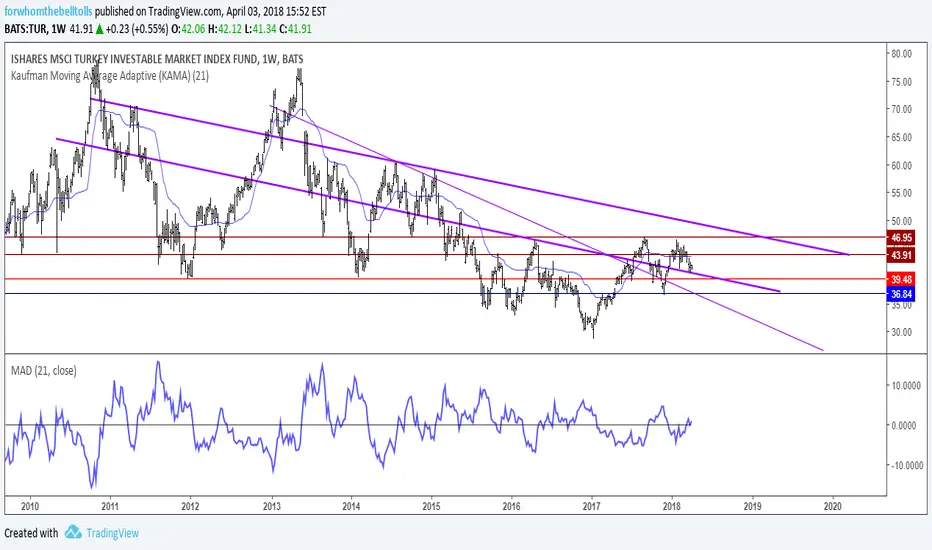Click the 0.0000 MAD axis label
Screen dimensions: 932x550
903,425
